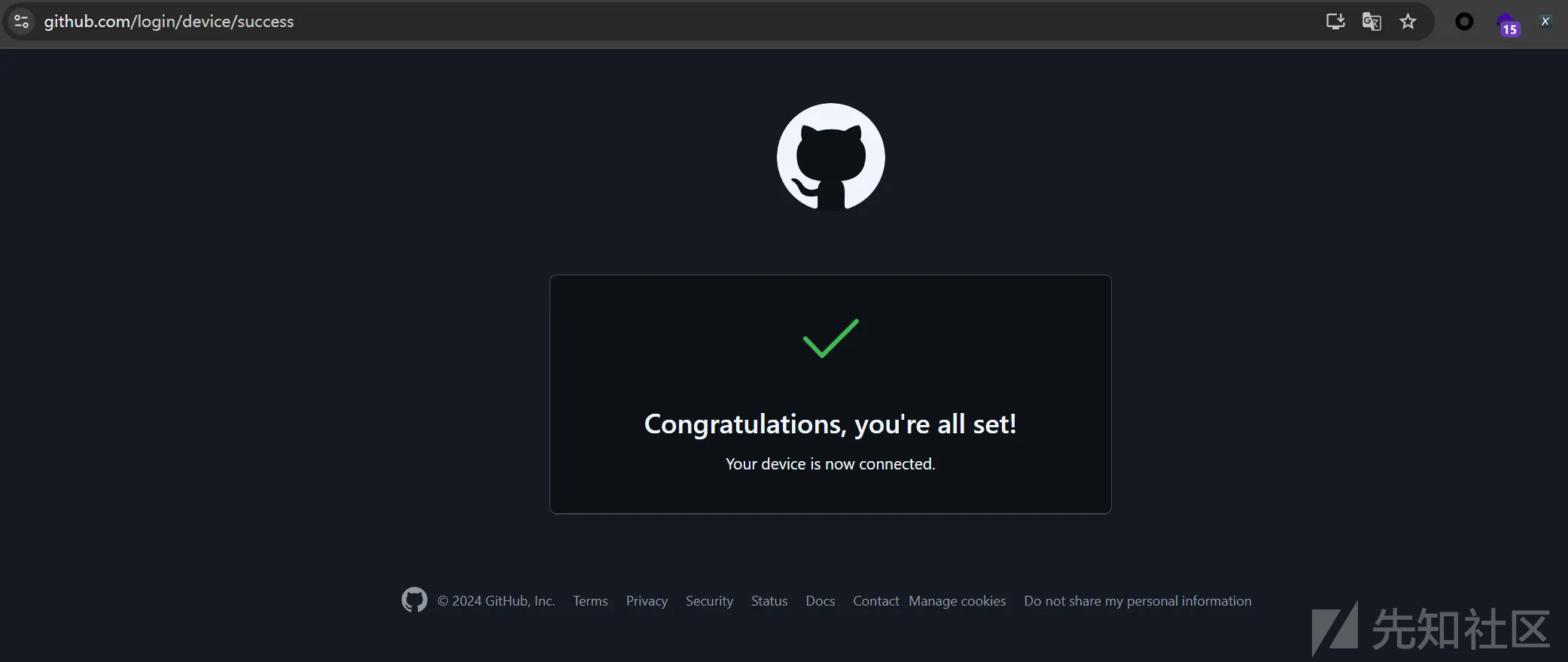Click the site information icon in address bar
The width and height of the screenshot is (1568, 662).
(21, 22)
